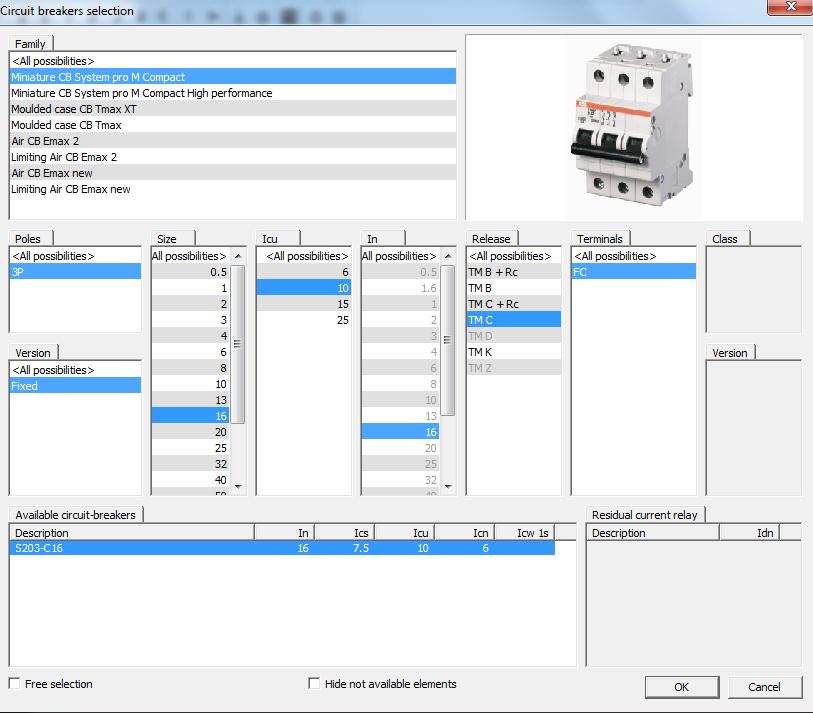Select S203-C16 breaker row
Image resolution: width=813 pixels, height=713 pixels.
282,548
